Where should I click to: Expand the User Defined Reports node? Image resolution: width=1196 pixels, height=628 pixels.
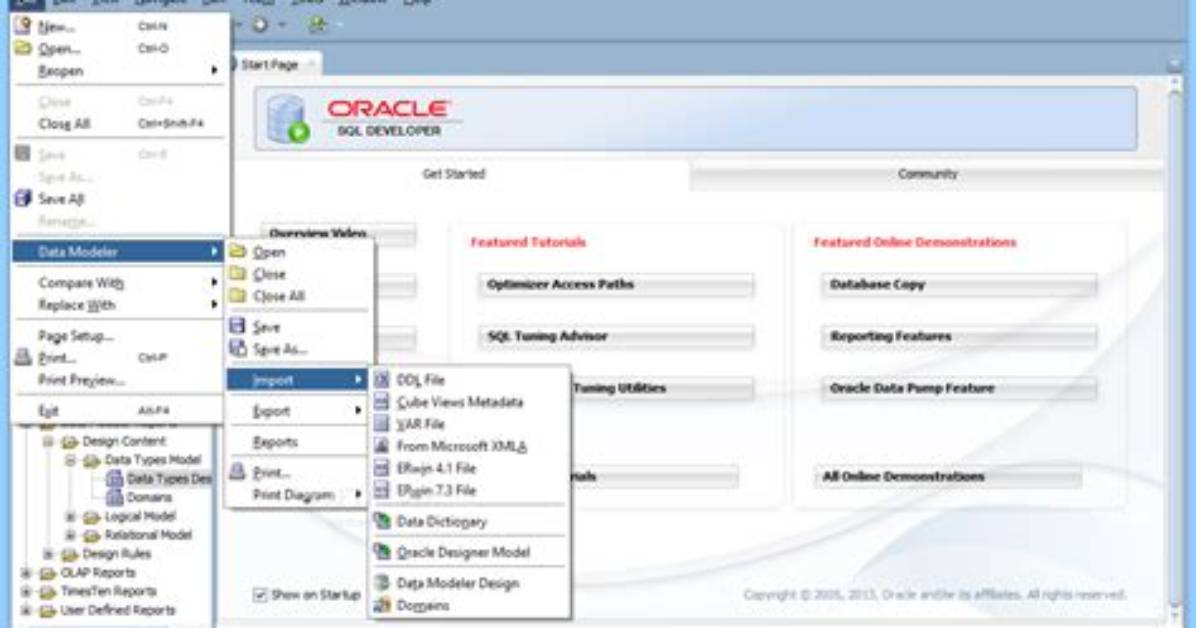click(x=26, y=610)
